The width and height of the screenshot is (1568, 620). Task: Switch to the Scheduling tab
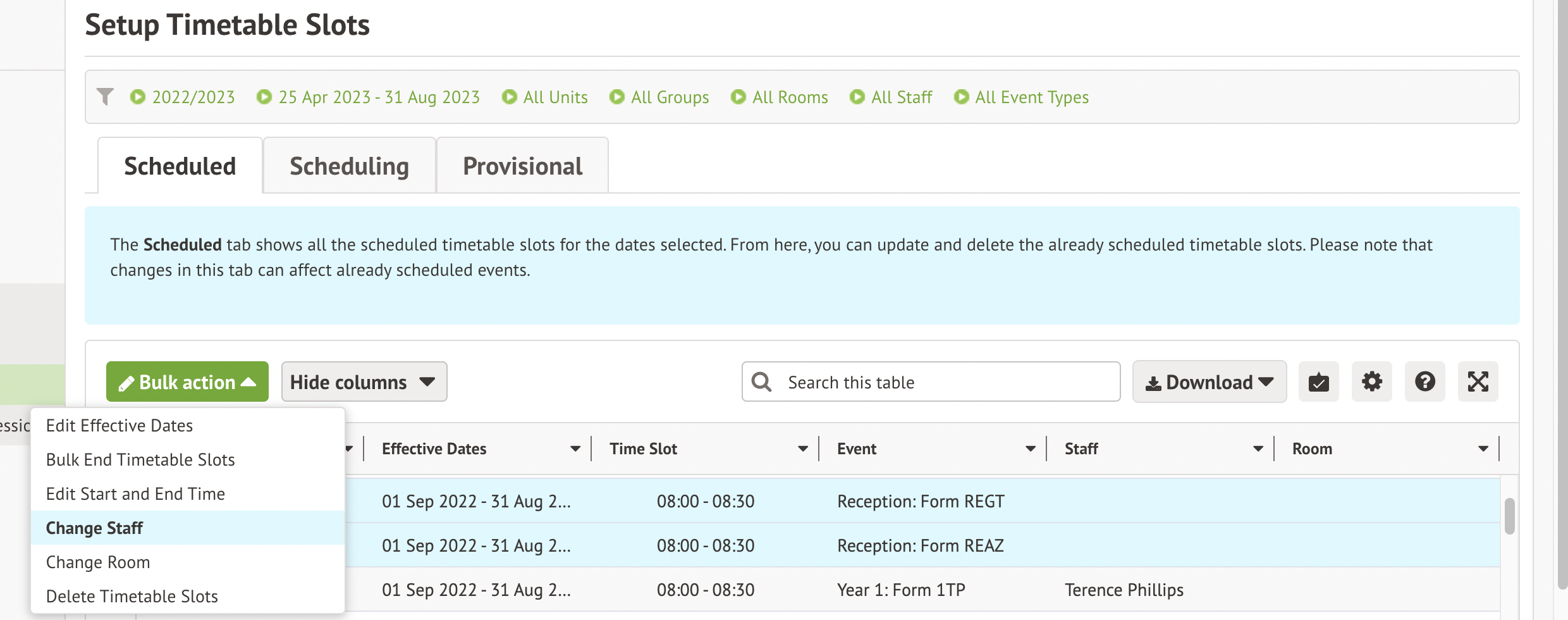pos(349,166)
